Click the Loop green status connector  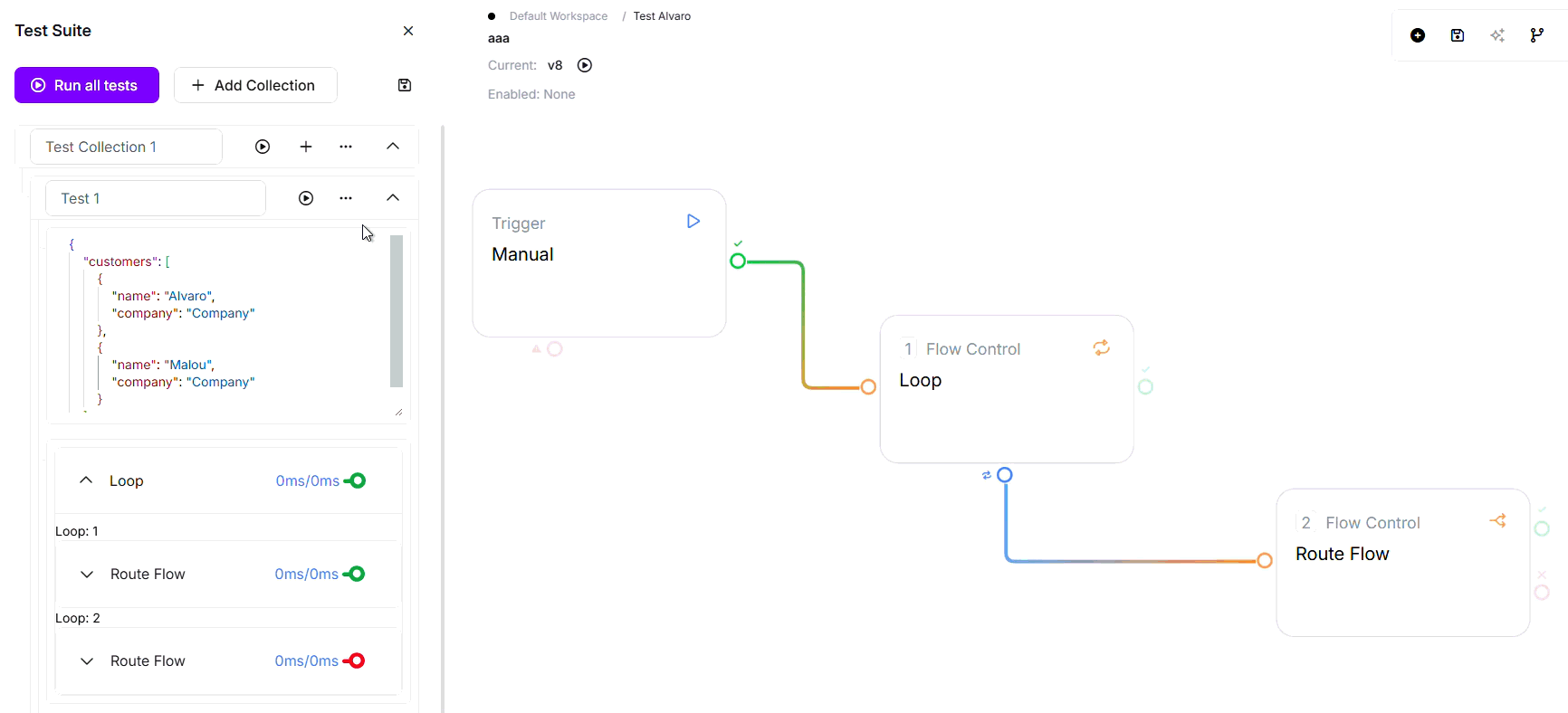click(355, 480)
